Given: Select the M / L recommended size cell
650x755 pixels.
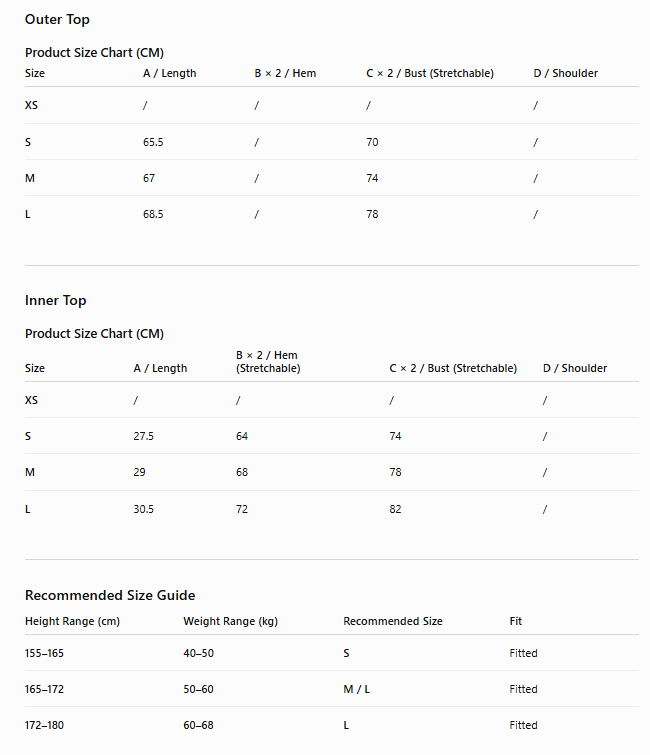Looking at the screenshot, I should [357, 690].
